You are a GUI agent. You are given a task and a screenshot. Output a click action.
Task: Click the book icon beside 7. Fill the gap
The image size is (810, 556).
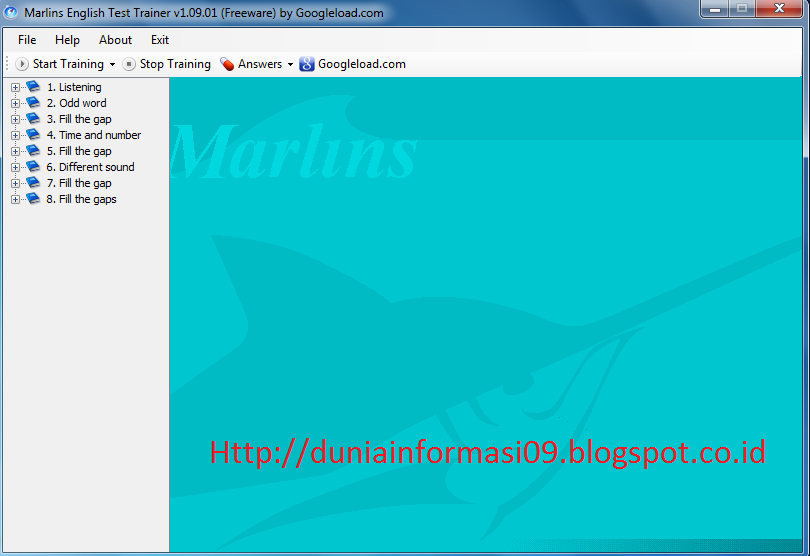click(33, 182)
